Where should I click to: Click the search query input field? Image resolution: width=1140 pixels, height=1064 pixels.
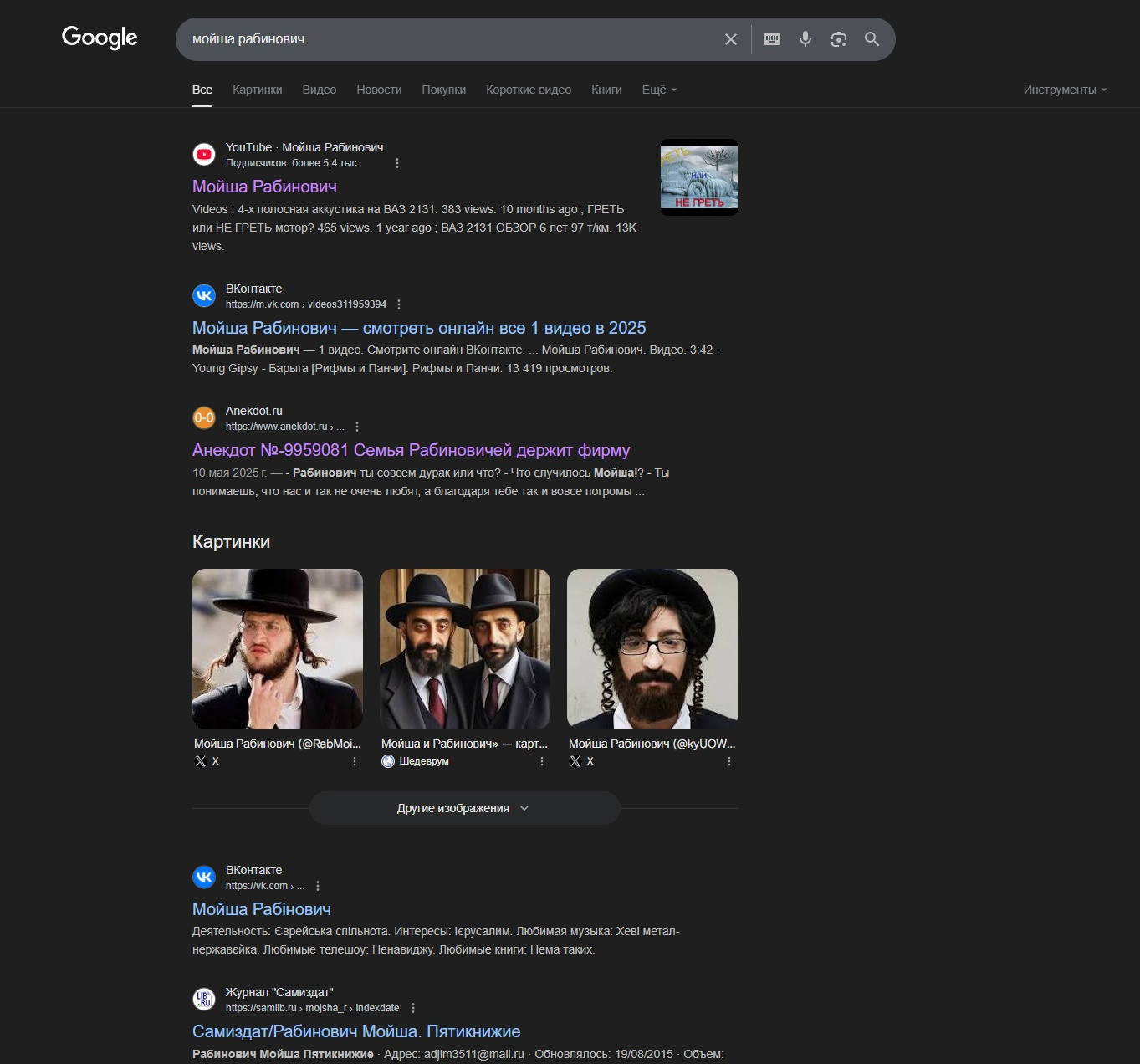452,39
